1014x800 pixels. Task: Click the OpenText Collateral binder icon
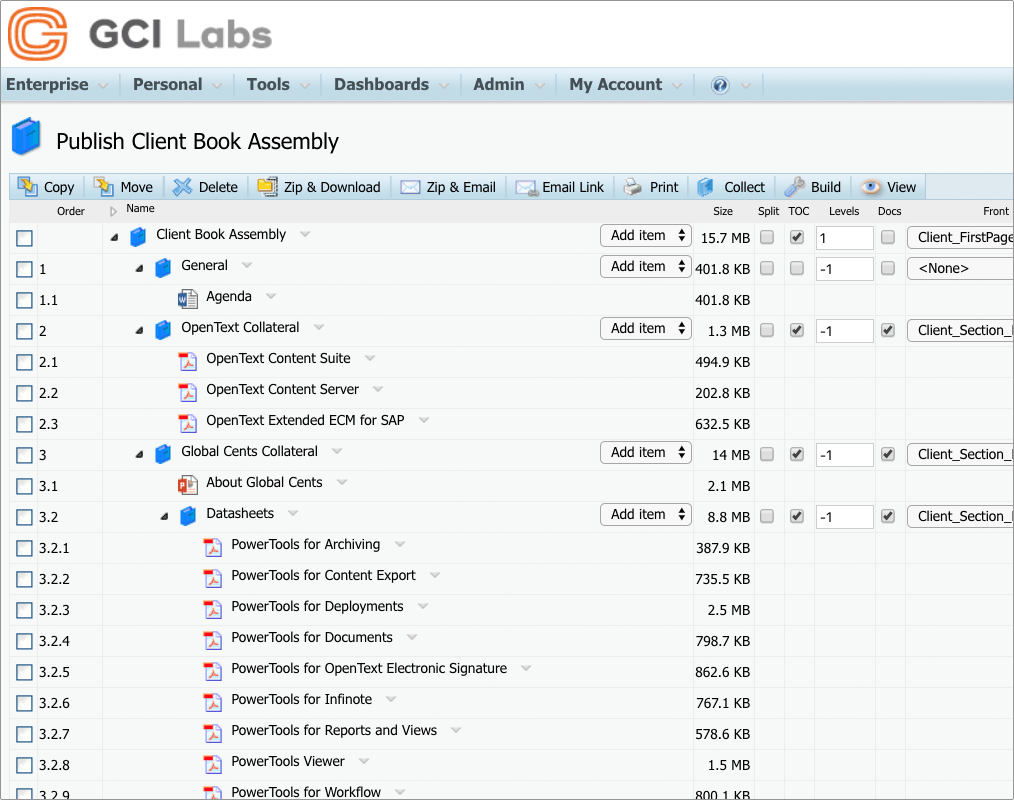(x=163, y=330)
